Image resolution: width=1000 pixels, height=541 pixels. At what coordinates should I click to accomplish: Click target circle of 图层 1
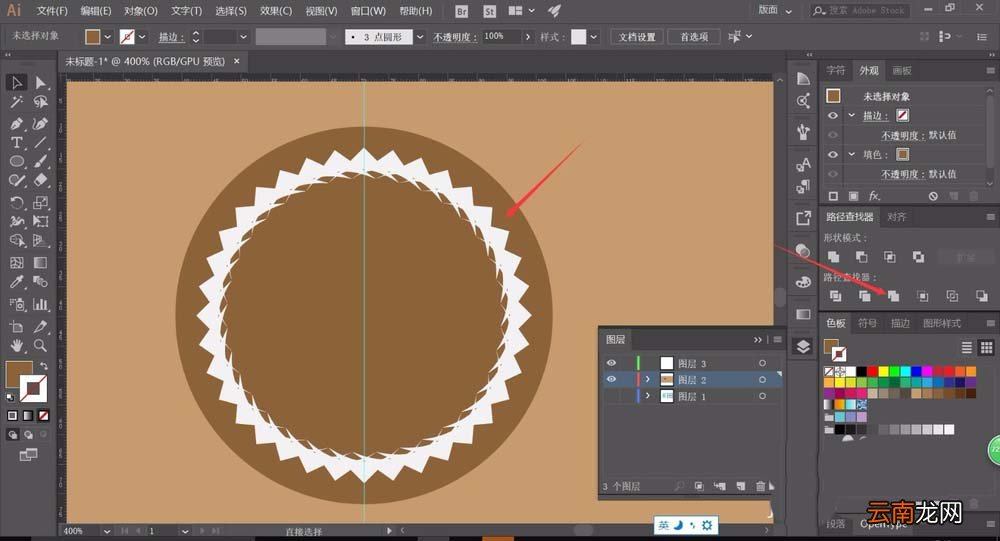(762, 396)
